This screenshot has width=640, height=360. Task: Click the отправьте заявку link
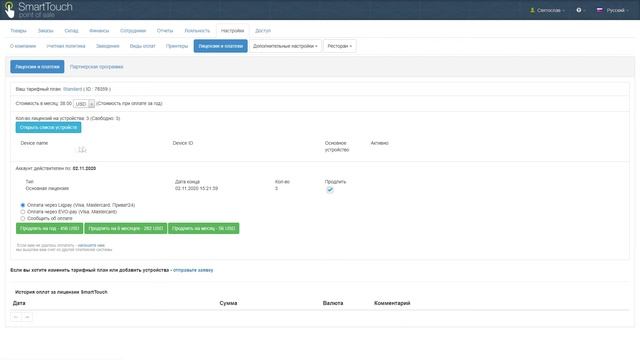(193, 270)
